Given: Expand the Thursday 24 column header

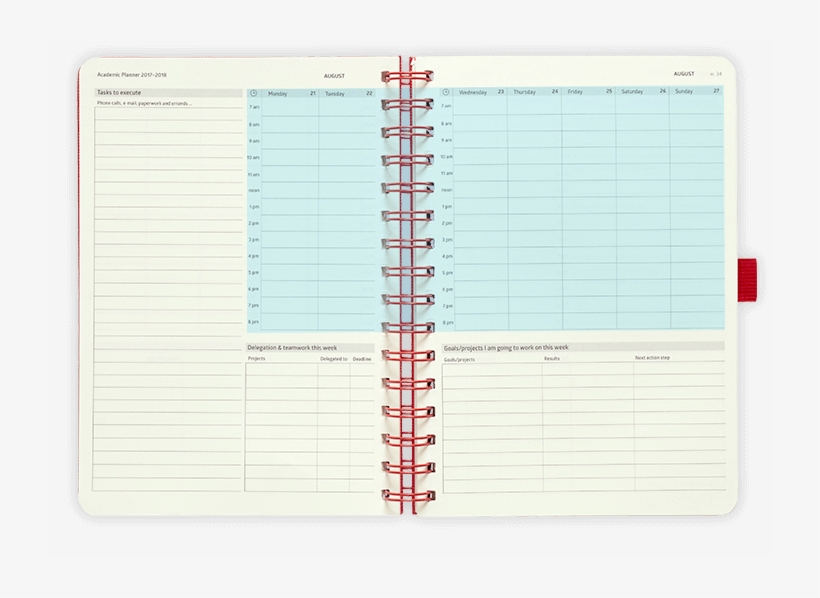Looking at the screenshot, I should click(524, 91).
